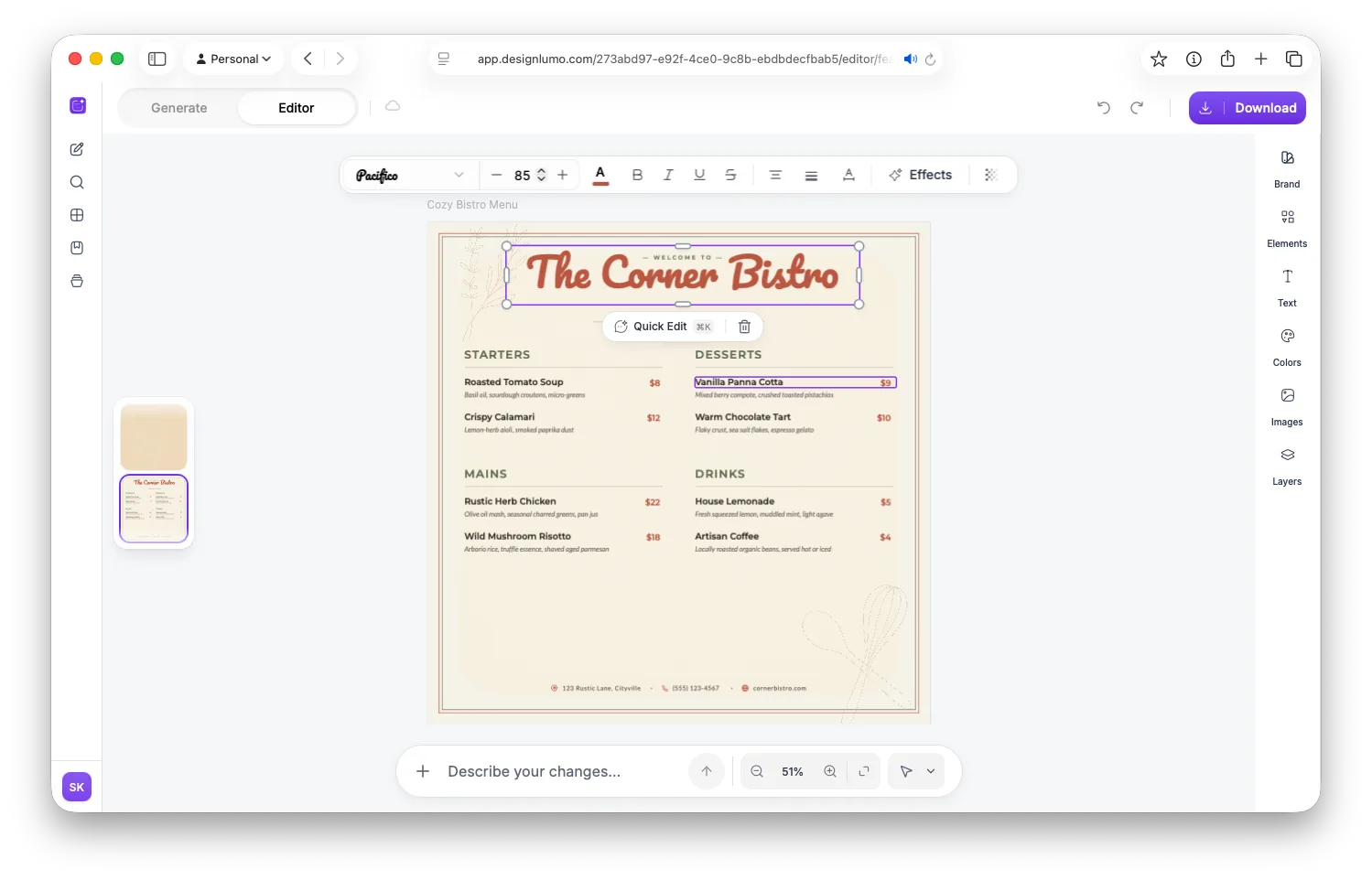Open text case formatting icon
Image resolution: width=1372 pixels, height=880 pixels.
tap(848, 175)
